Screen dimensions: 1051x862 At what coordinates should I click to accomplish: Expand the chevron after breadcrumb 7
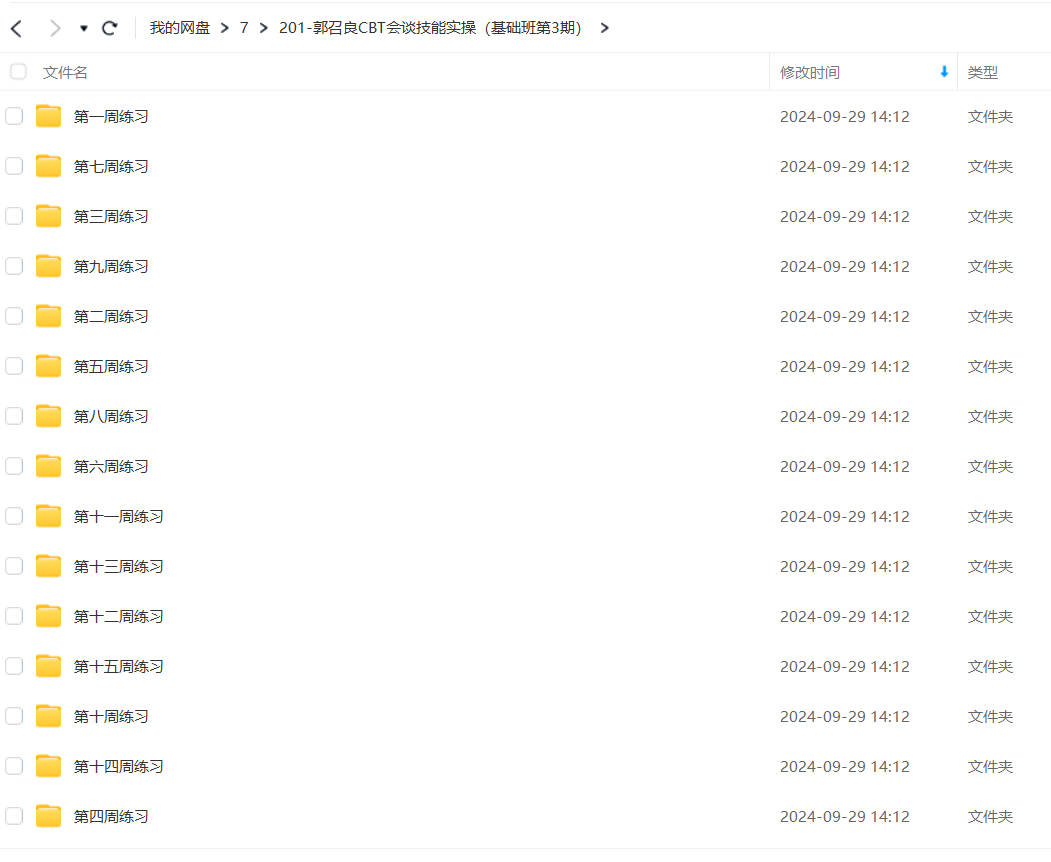[x=263, y=27]
